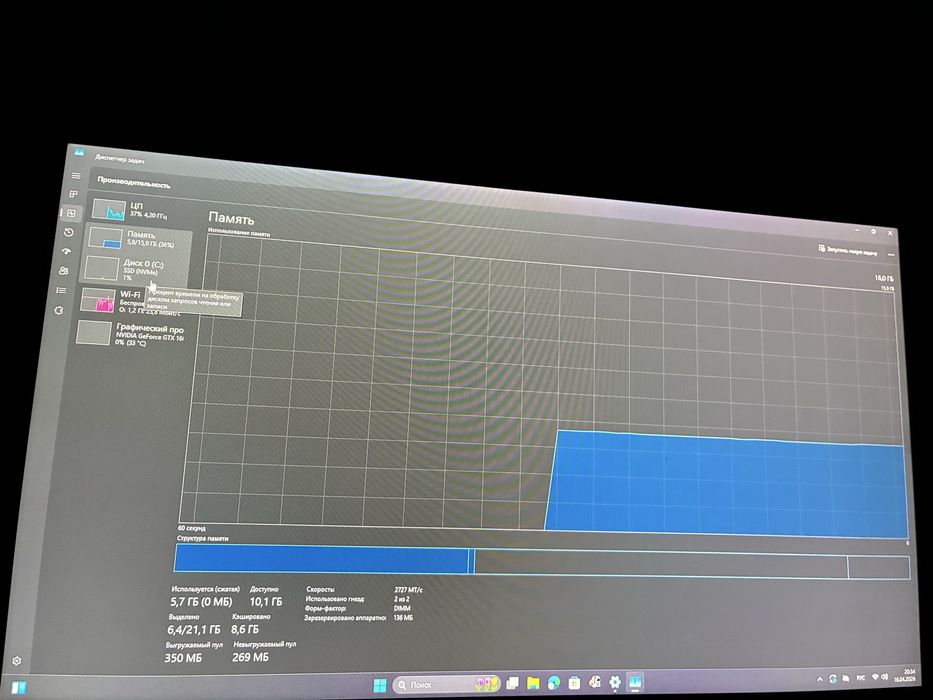Image resolution: width=933 pixels, height=700 pixels.
Task: Maximize the Task Manager window
Action: point(873,231)
